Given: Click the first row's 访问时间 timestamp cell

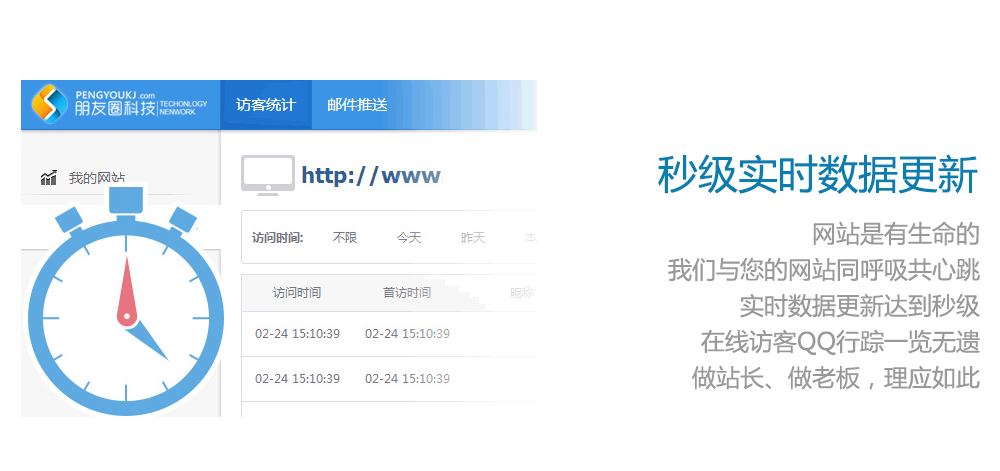Looking at the screenshot, I should [x=297, y=333].
